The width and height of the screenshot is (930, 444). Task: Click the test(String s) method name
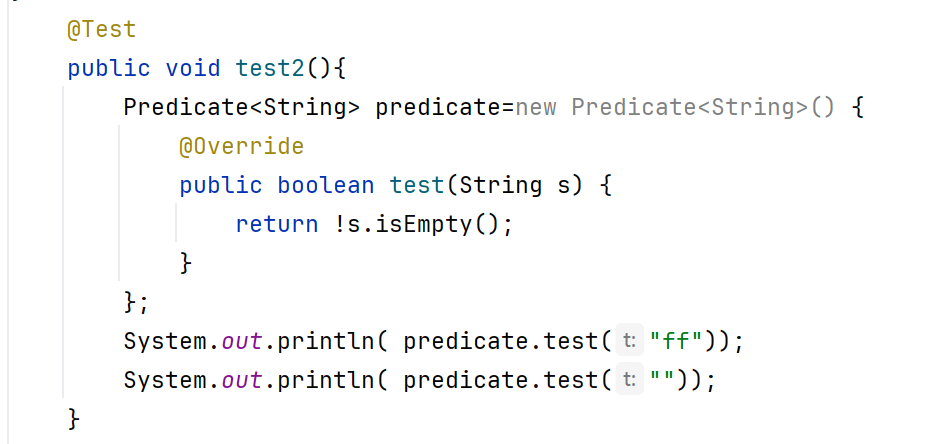[x=417, y=186]
